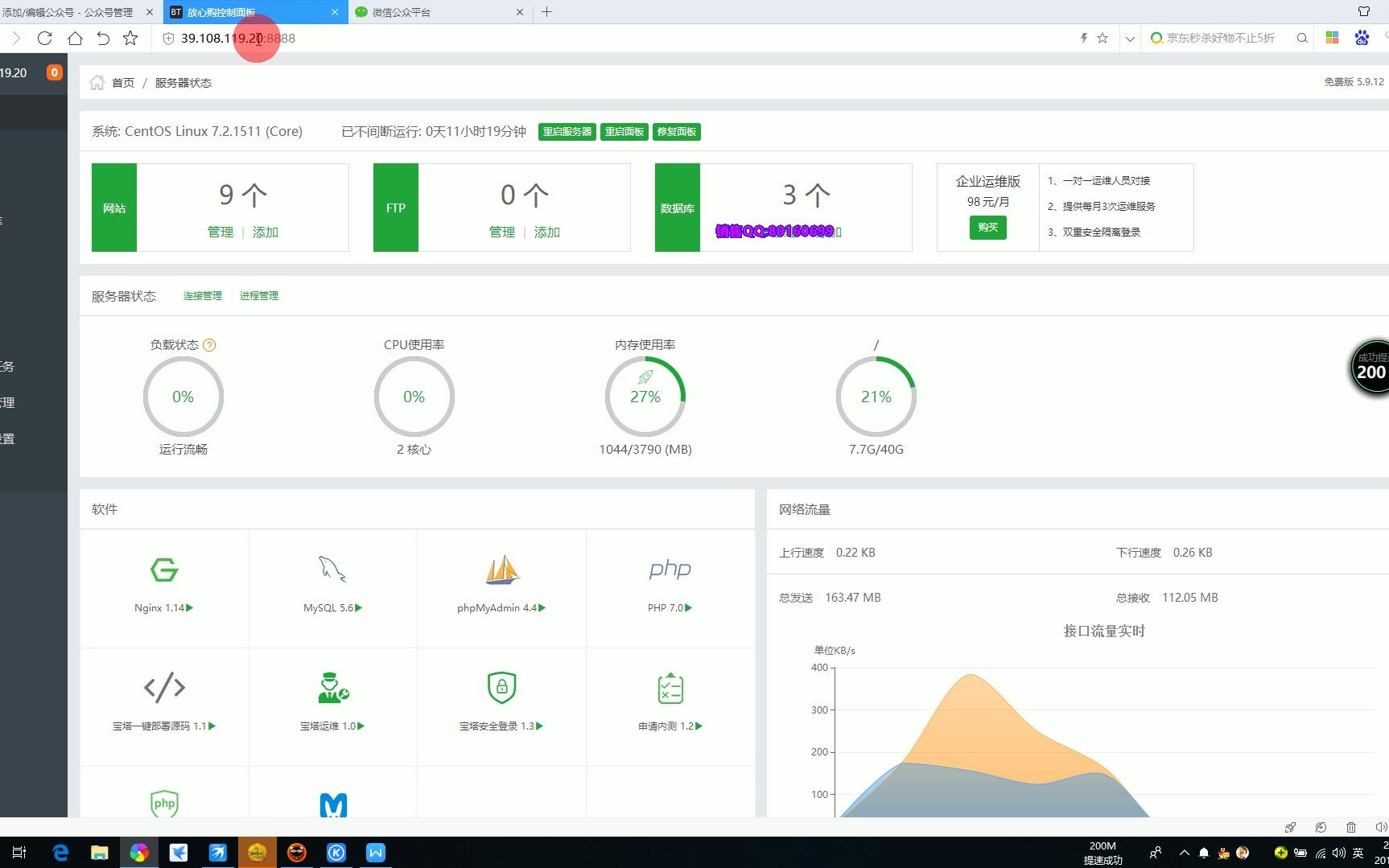The height and width of the screenshot is (868, 1389).
Task: Click 添加 under FTP
Action: tap(547, 232)
